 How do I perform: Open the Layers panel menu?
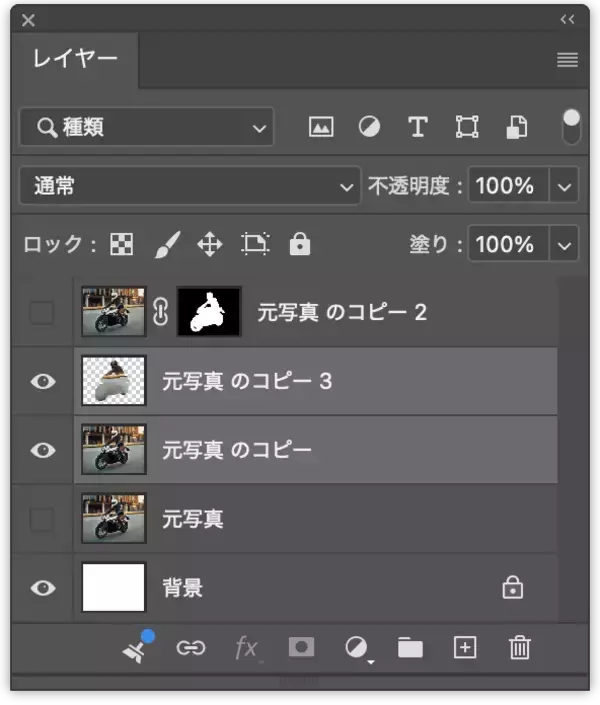coord(567,59)
